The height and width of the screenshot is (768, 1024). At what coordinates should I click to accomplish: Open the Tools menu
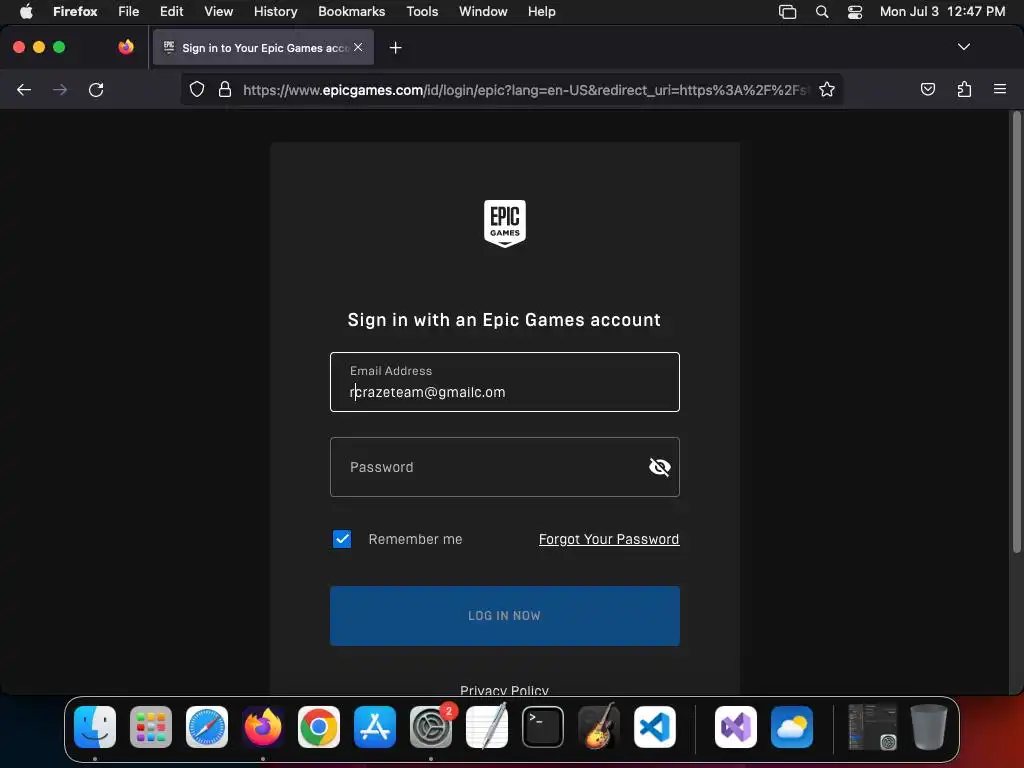[423, 11]
